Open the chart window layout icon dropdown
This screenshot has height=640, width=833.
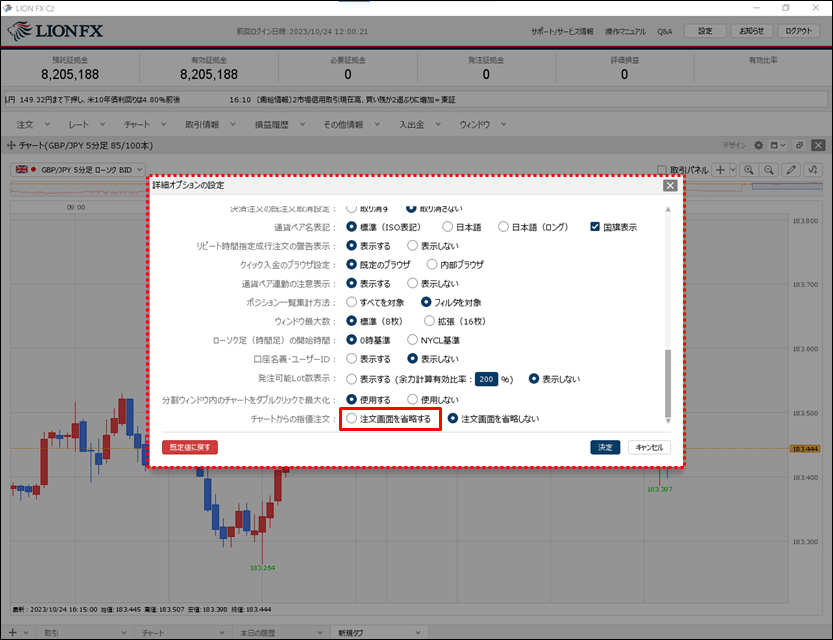(x=778, y=145)
